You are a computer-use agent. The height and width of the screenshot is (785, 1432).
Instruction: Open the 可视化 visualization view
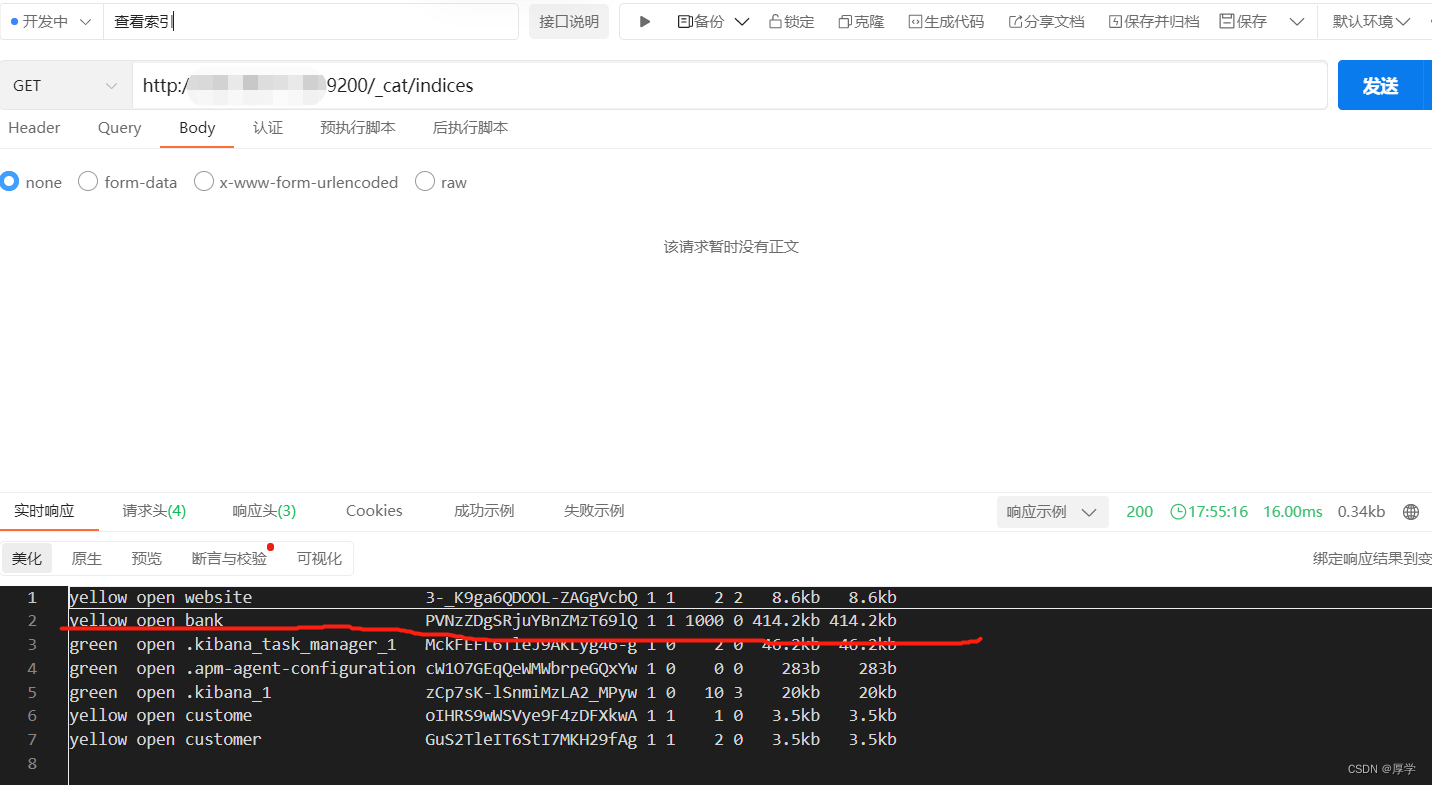pos(319,558)
